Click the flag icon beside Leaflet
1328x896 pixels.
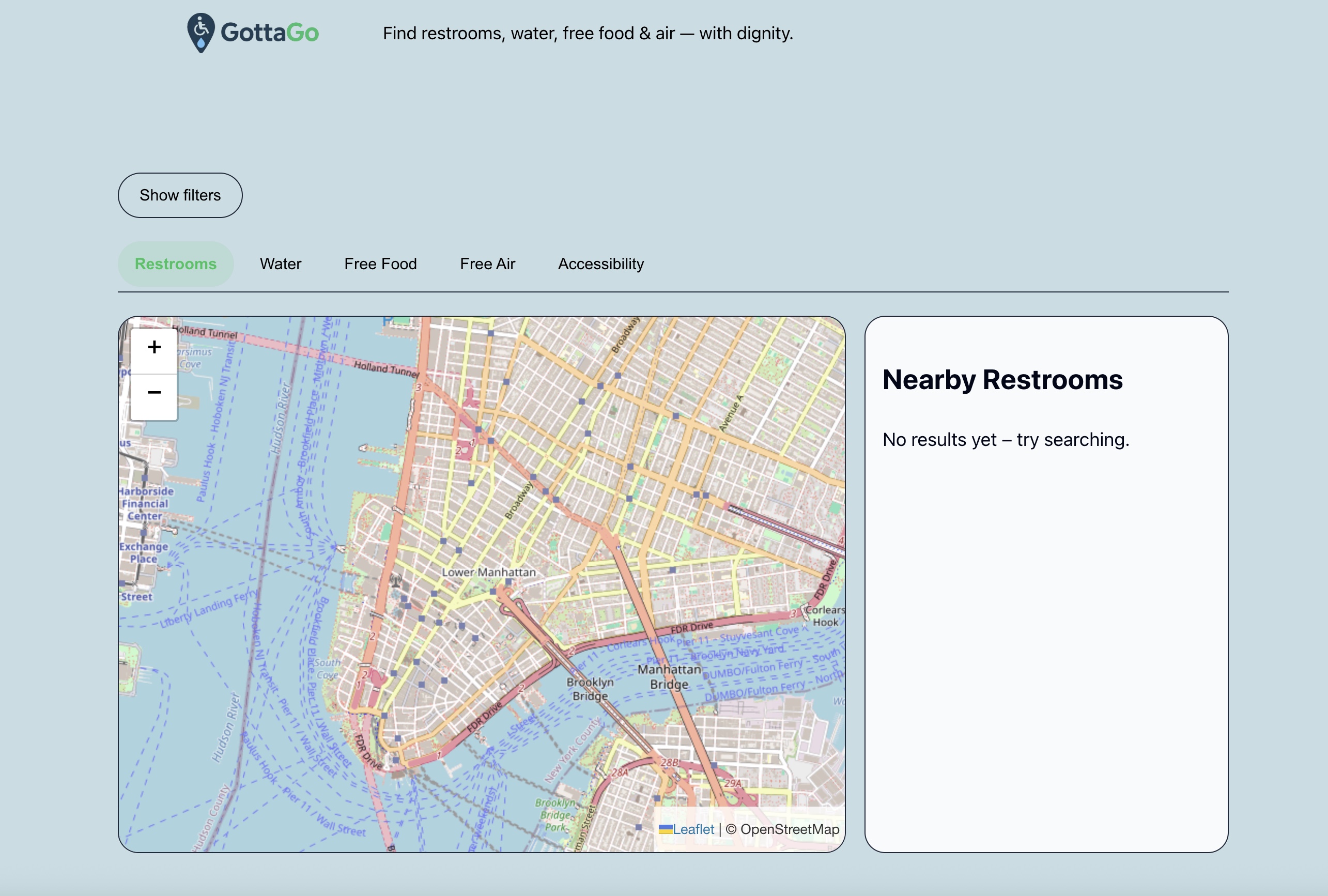(665, 829)
